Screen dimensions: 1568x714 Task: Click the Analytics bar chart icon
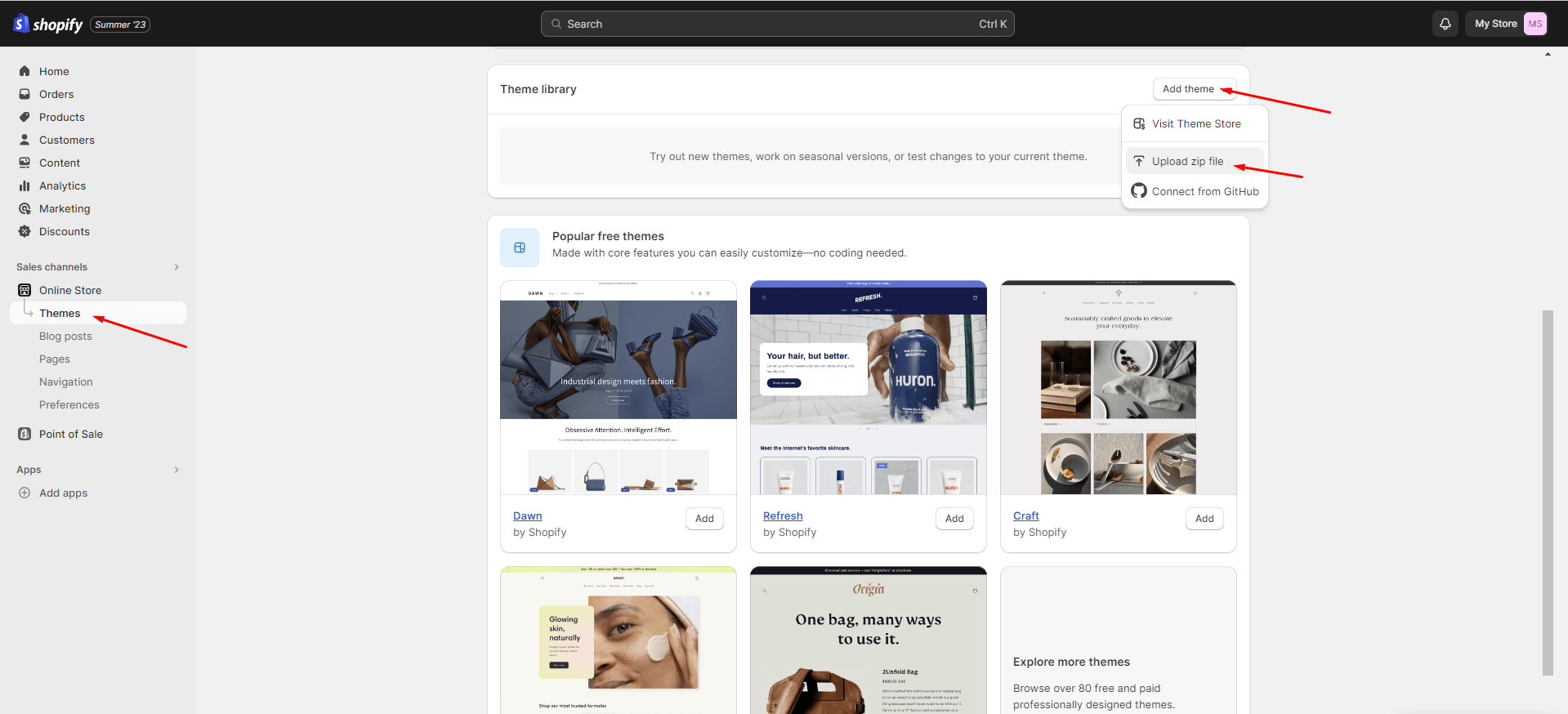pos(25,185)
